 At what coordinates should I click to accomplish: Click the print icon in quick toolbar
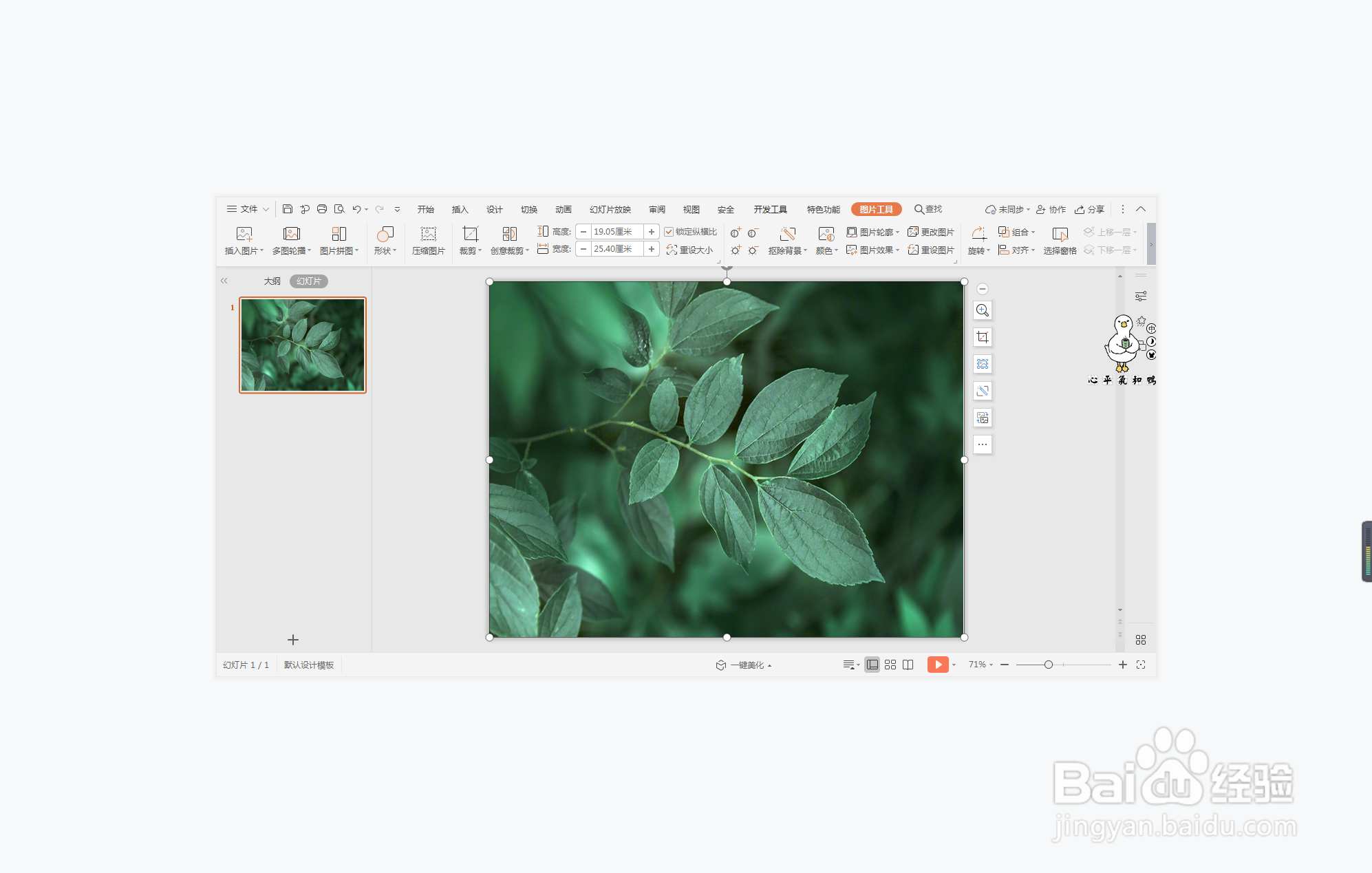coord(321,209)
